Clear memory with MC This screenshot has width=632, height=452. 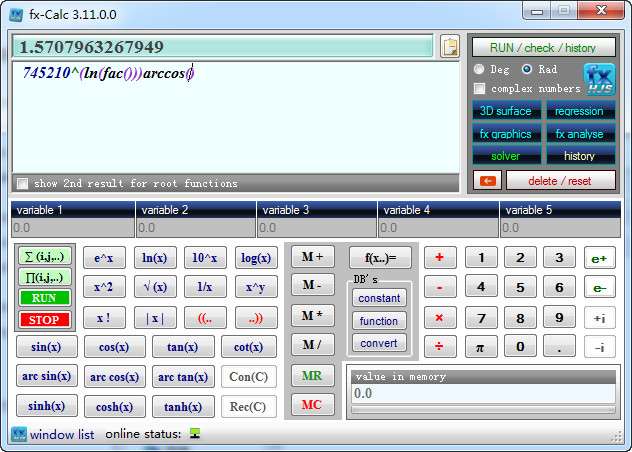tap(312, 404)
